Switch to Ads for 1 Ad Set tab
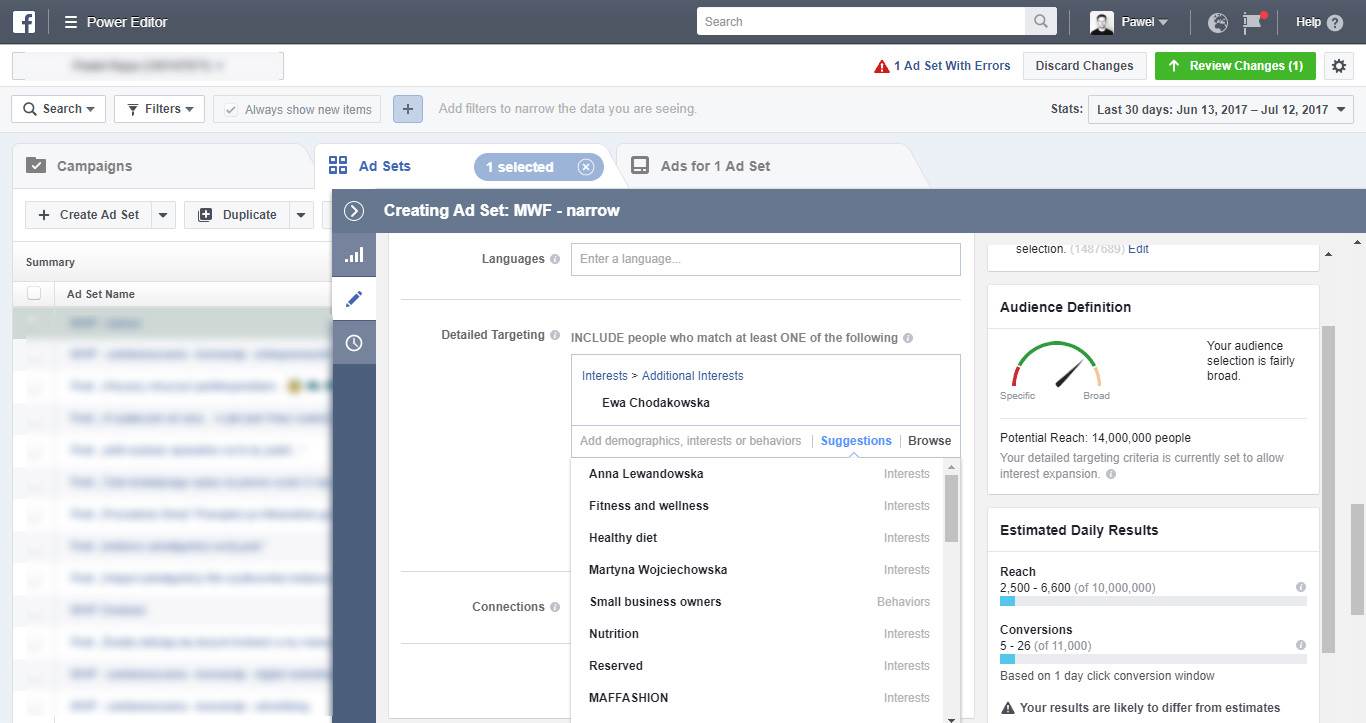Image resolution: width=1366 pixels, height=723 pixels. [714, 166]
